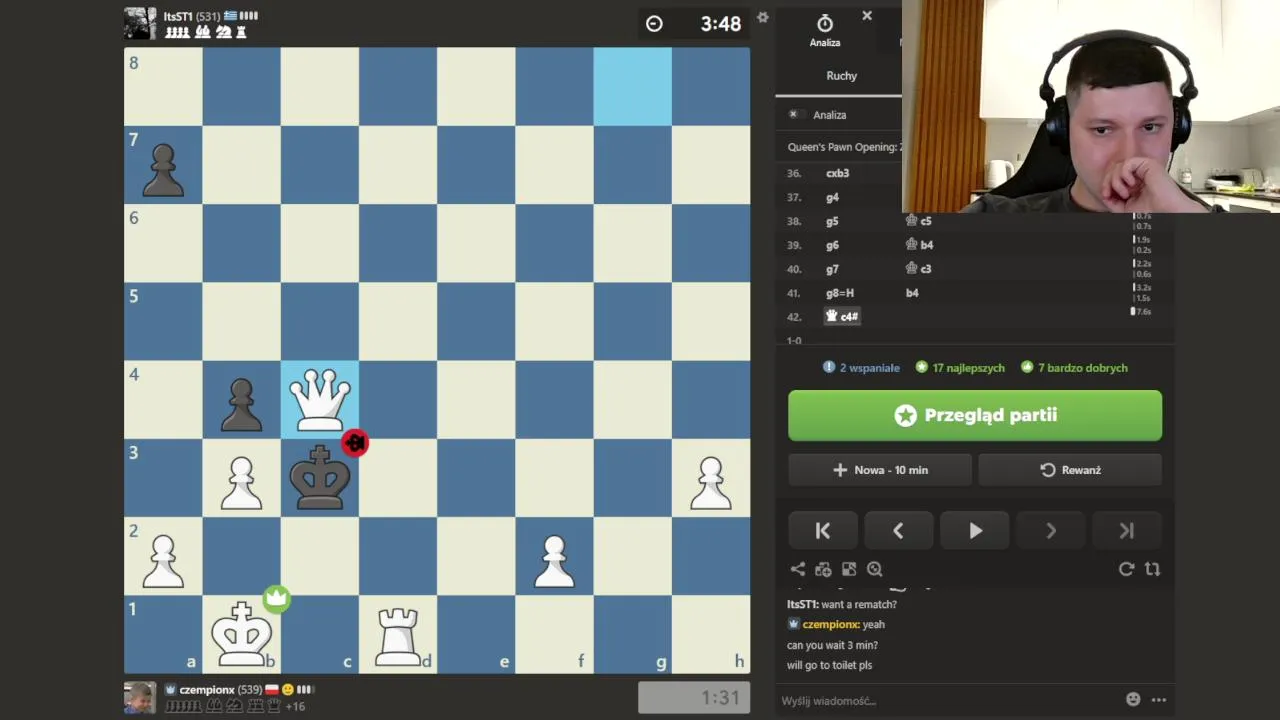Image resolution: width=1280 pixels, height=720 pixels.
Task: Click the top clock showing 3:48
Action: point(694,24)
